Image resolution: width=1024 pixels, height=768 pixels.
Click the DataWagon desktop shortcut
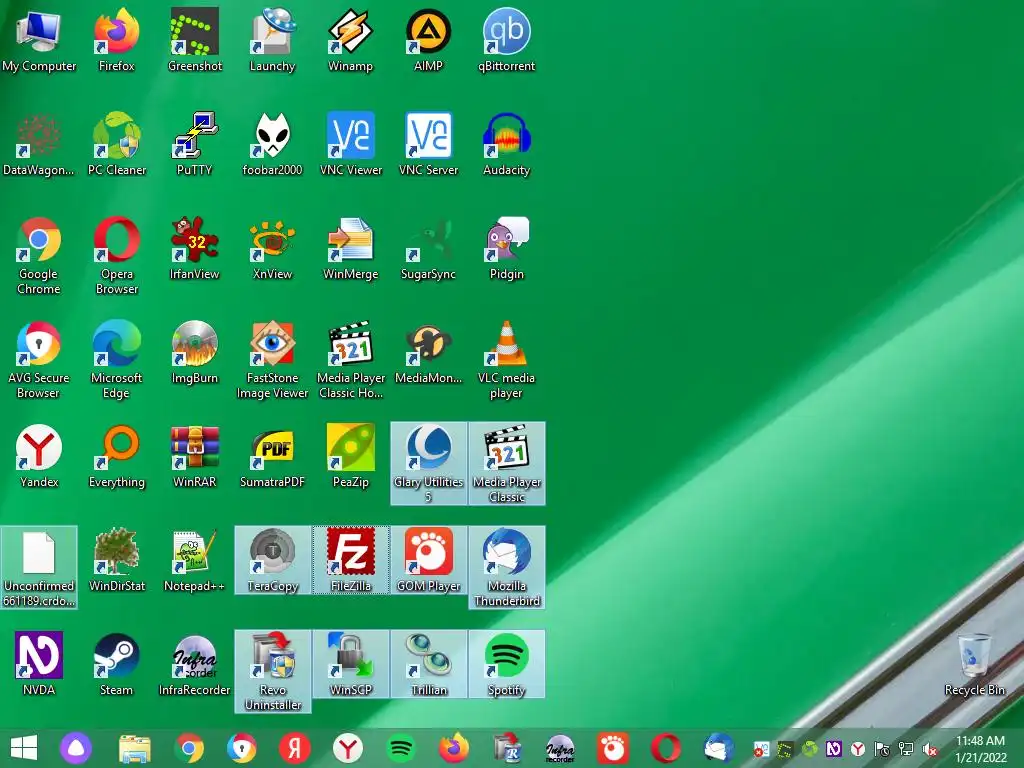click(x=39, y=144)
